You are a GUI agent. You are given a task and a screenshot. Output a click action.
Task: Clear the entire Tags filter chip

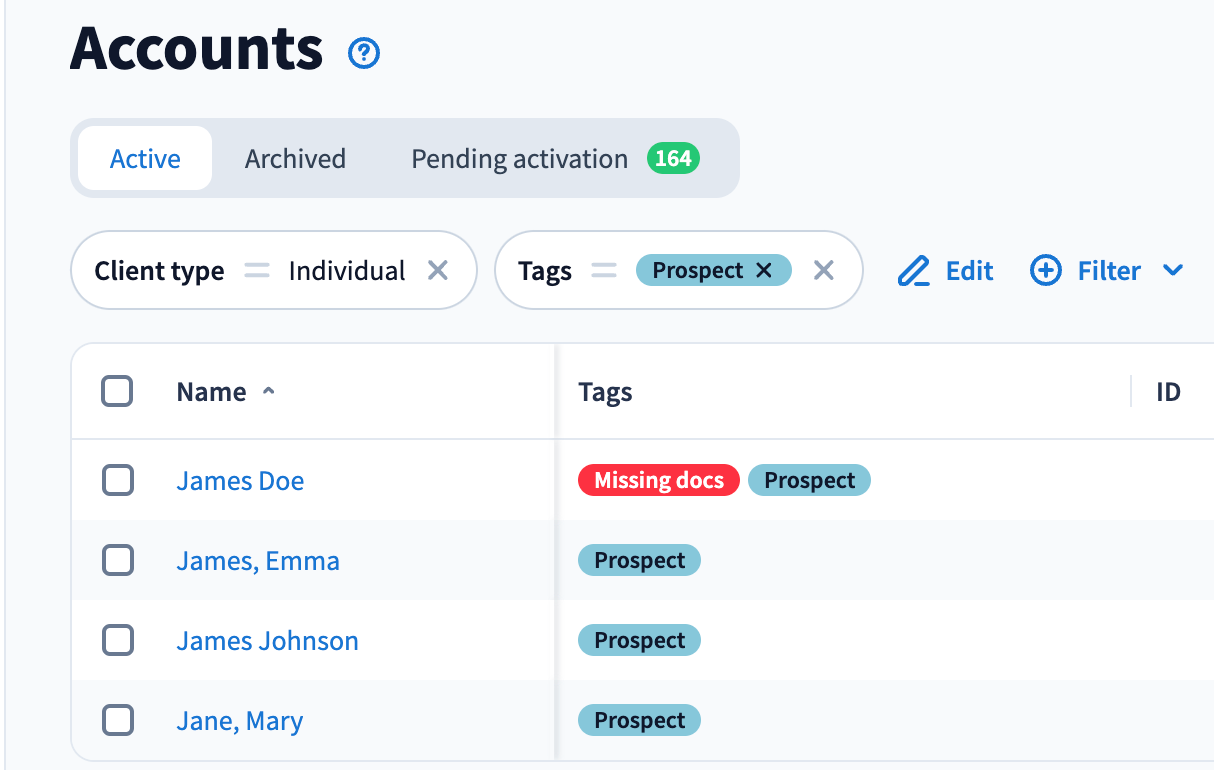(823, 271)
